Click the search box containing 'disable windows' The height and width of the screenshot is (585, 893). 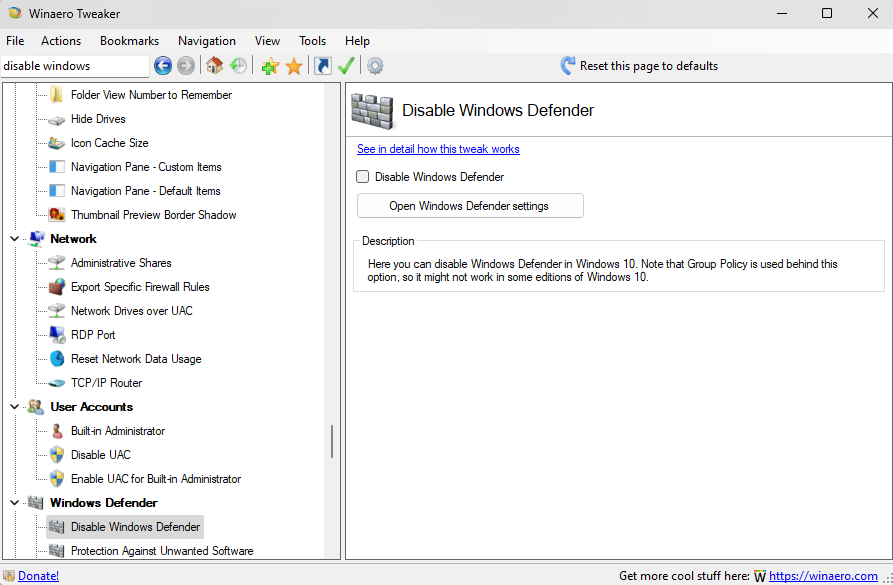click(75, 66)
